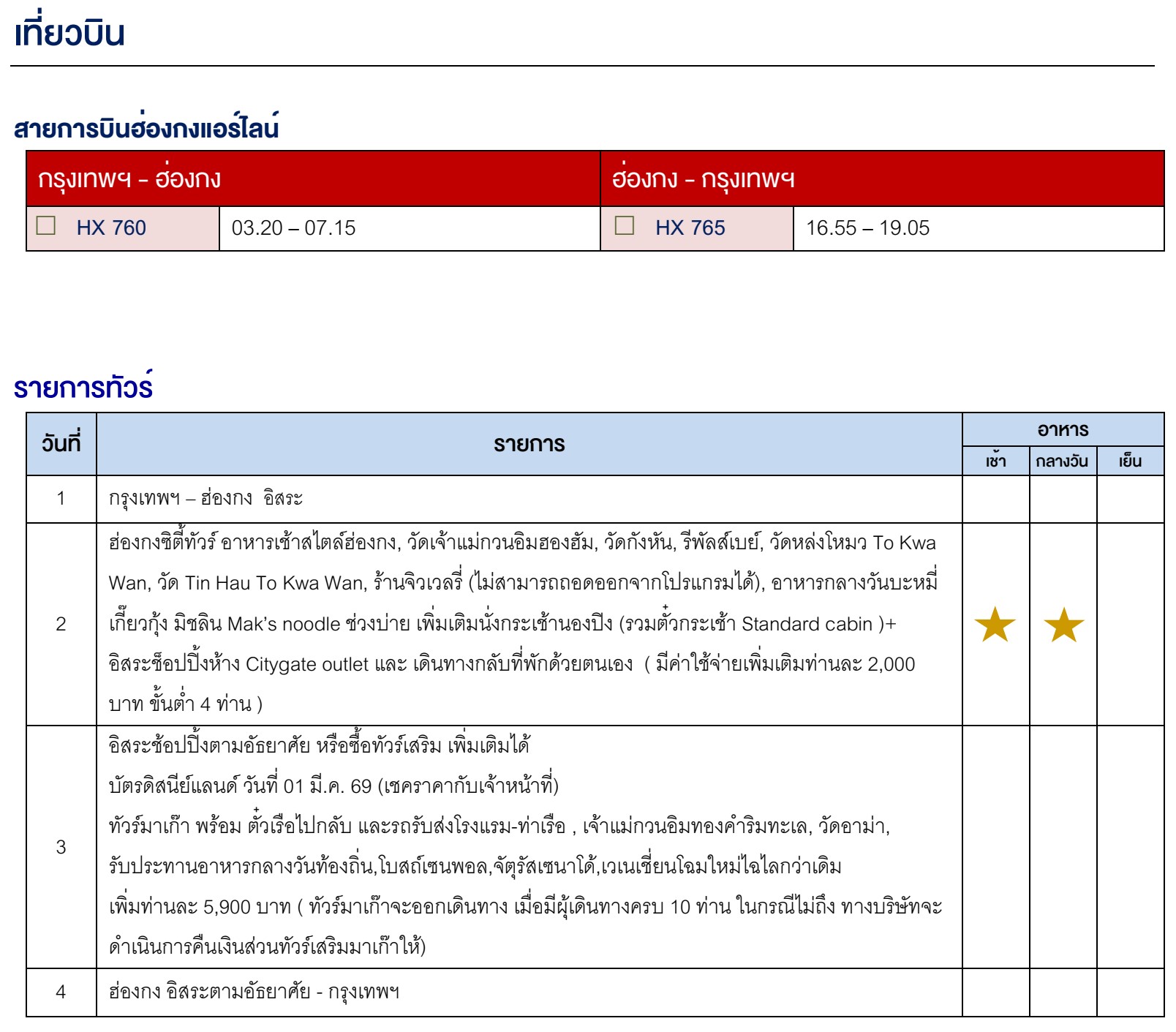Click the กรุงเทพฯ - ฮ่องกง red route header
The height and width of the screenshot is (1032, 1176).
(x=129, y=179)
